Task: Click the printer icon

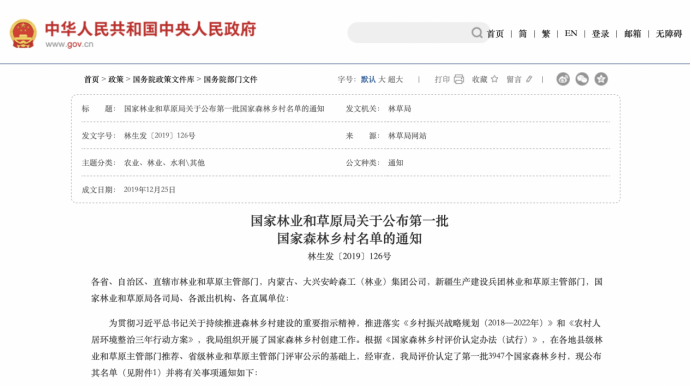Action: 459,79
